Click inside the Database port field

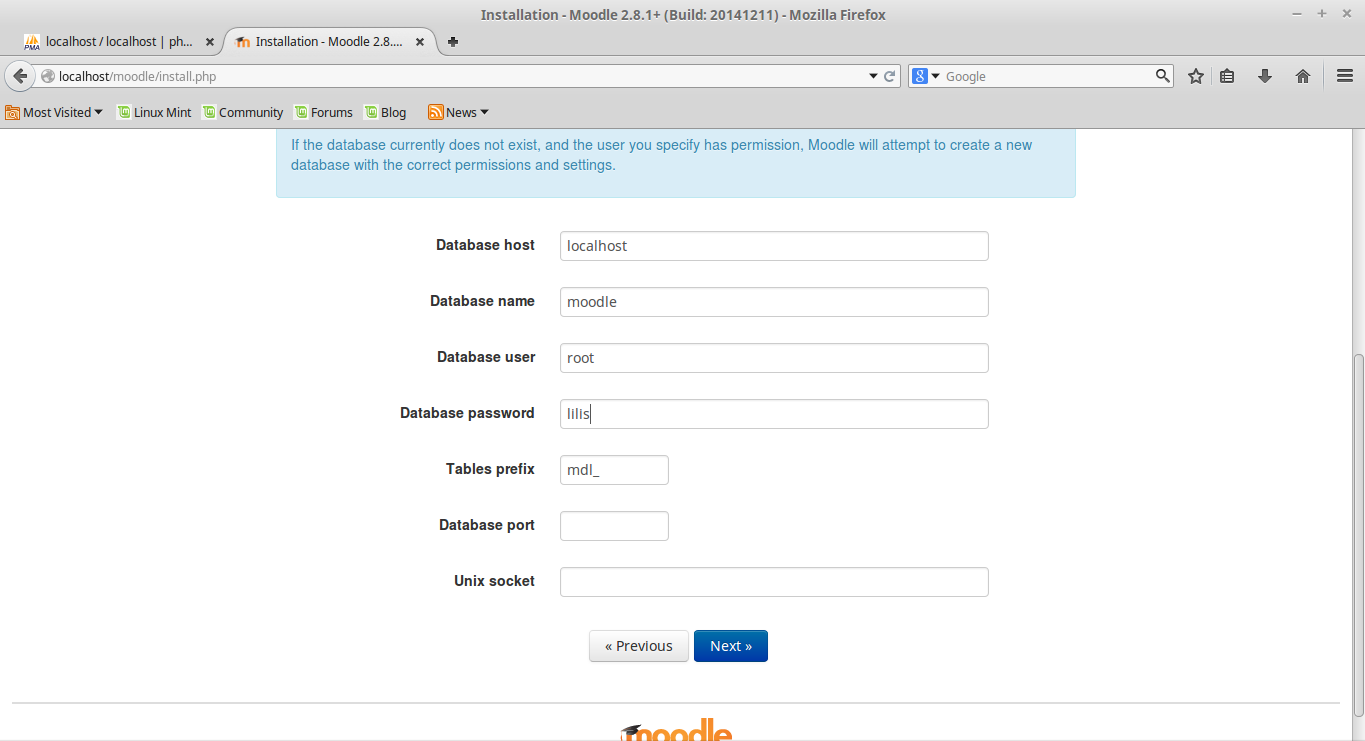pyautogui.click(x=613, y=525)
